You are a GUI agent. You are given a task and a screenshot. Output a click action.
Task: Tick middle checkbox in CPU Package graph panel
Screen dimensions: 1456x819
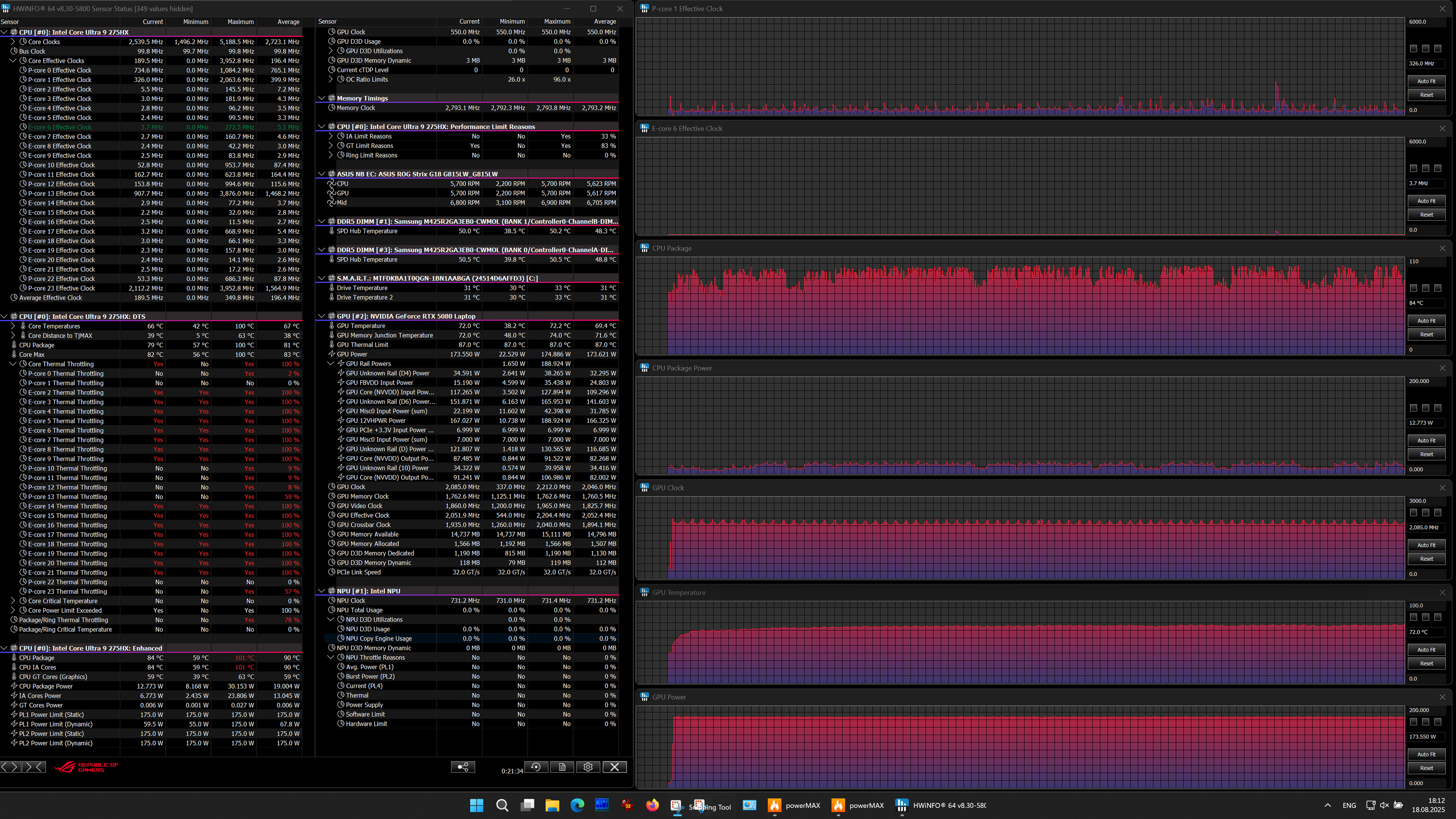click(1425, 288)
